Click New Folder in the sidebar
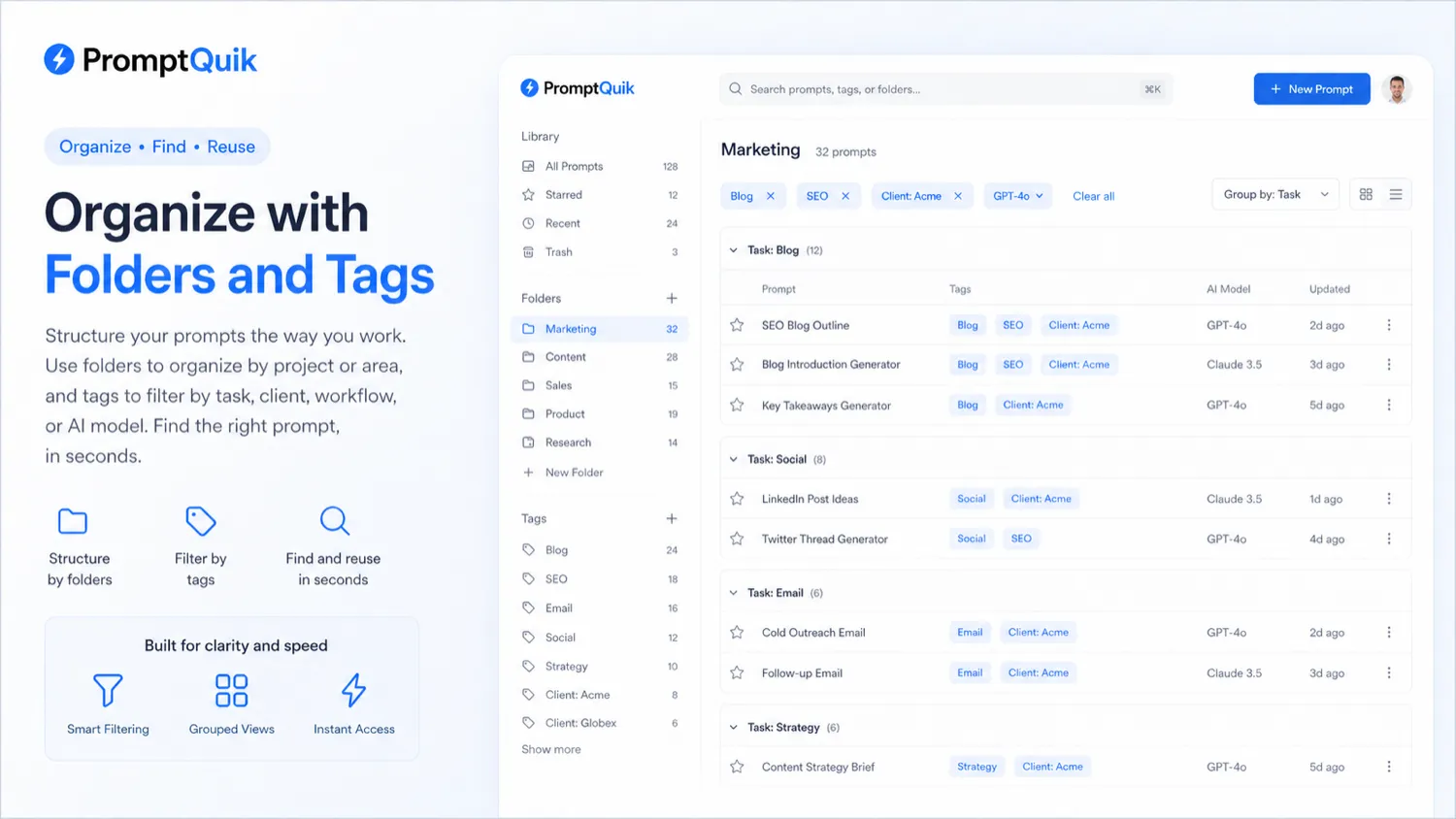The width and height of the screenshot is (1456, 819). [563, 473]
